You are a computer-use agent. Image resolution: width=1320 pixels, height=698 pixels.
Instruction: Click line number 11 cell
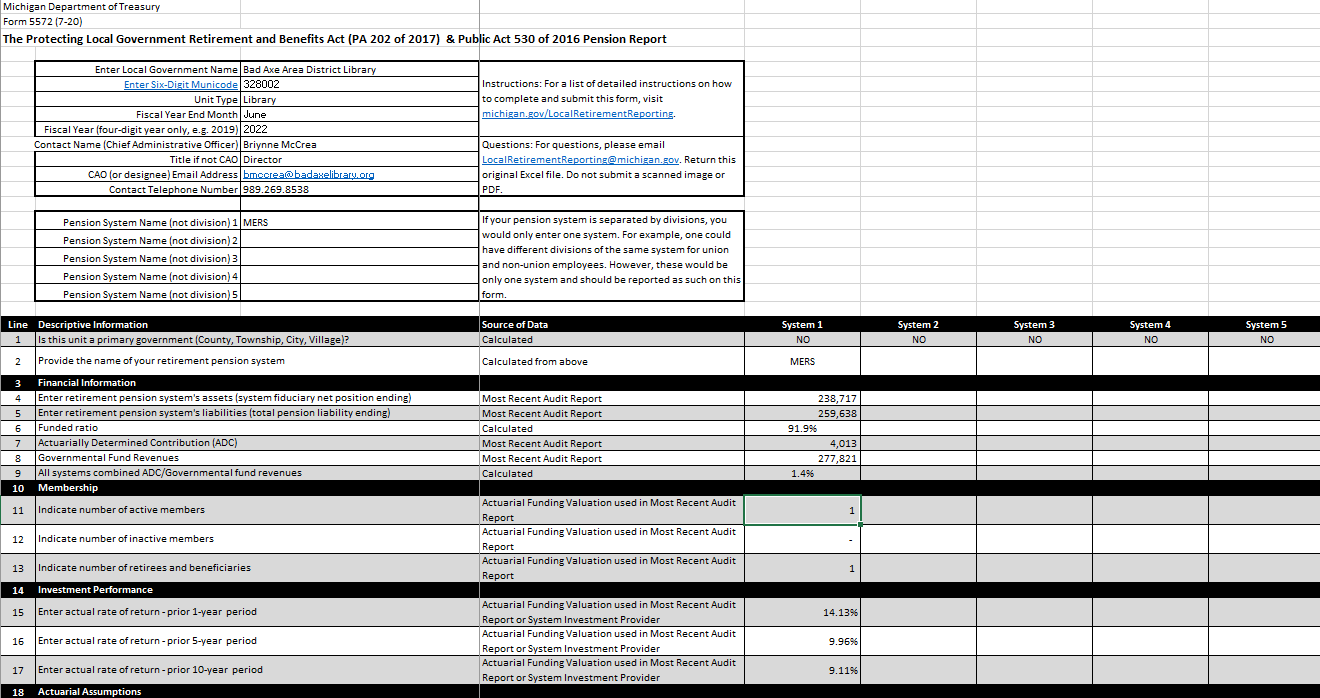(x=18, y=509)
